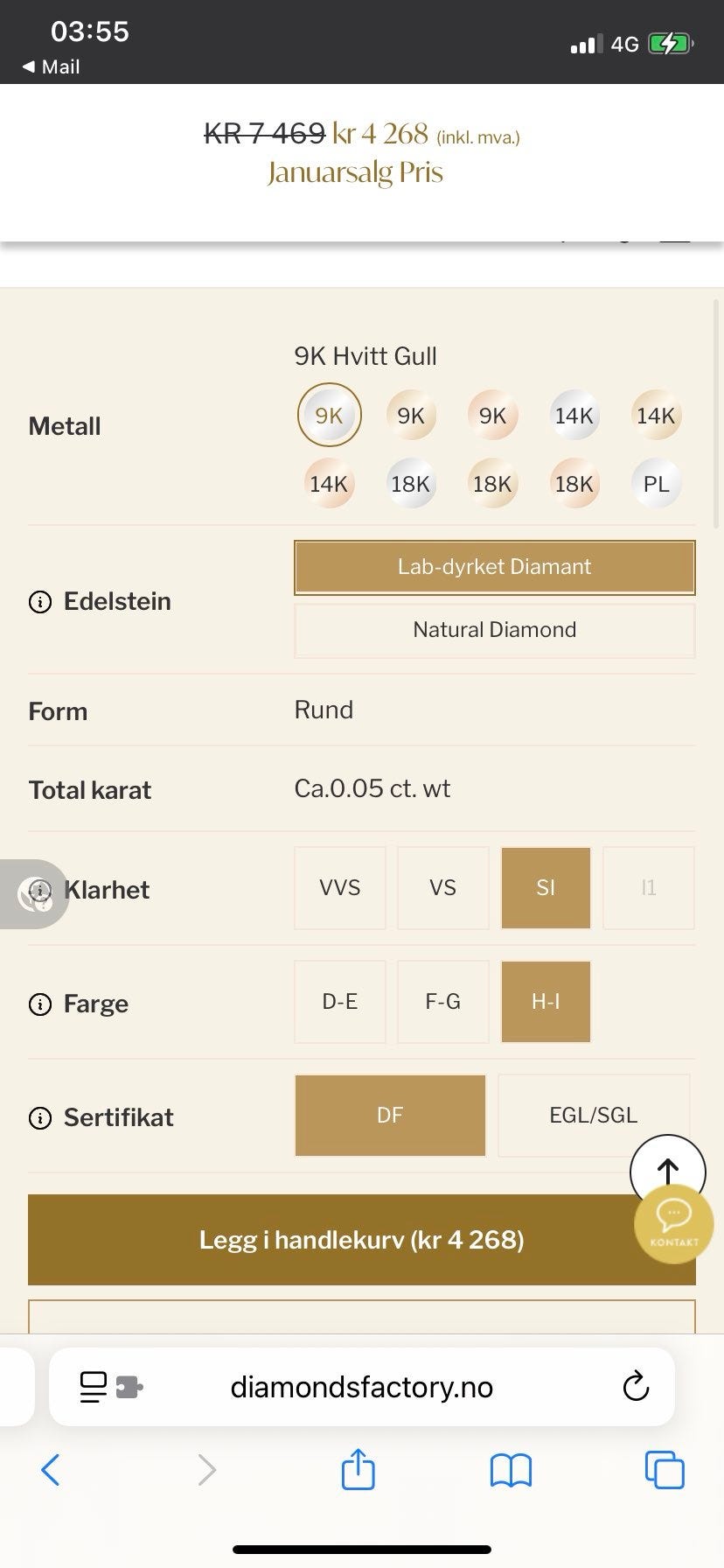
Task: Open the Kontakt chat bubble
Action: pos(674,1222)
